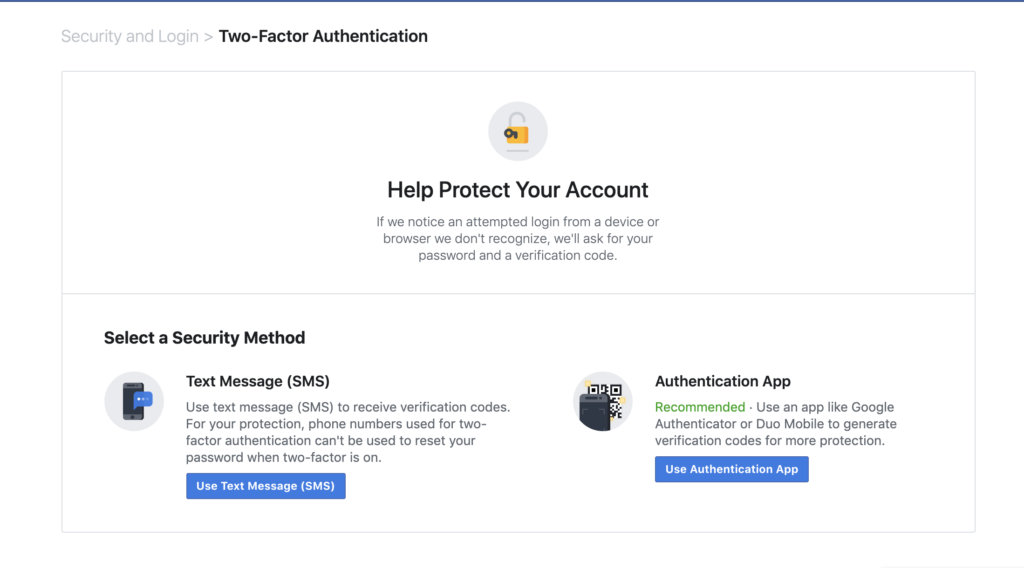Select the Authentication App title
This screenshot has width=1024, height=568.
(x=722, y=381)
